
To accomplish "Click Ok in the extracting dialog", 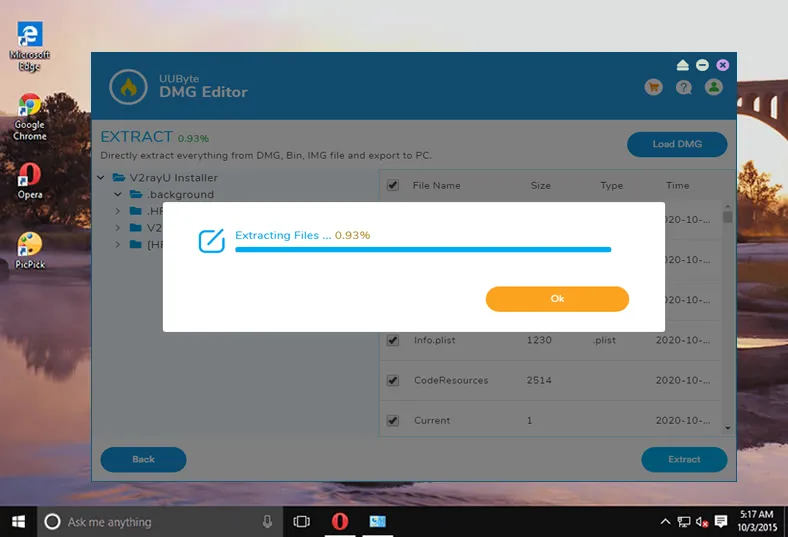I will 557,299.
